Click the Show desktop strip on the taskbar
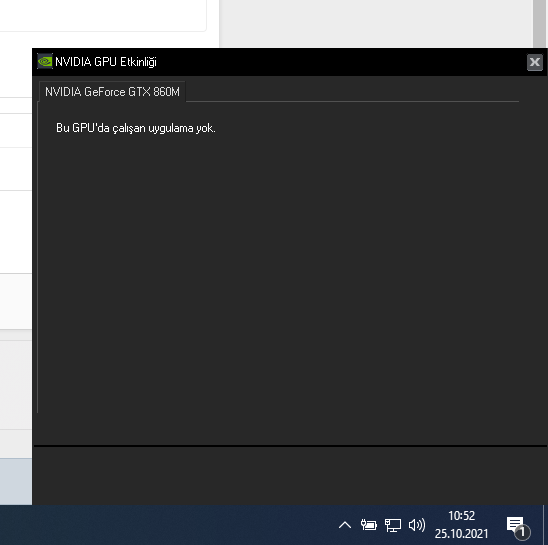Image resolution: width=548 pixels, height=545 pixels. point(545,525)
